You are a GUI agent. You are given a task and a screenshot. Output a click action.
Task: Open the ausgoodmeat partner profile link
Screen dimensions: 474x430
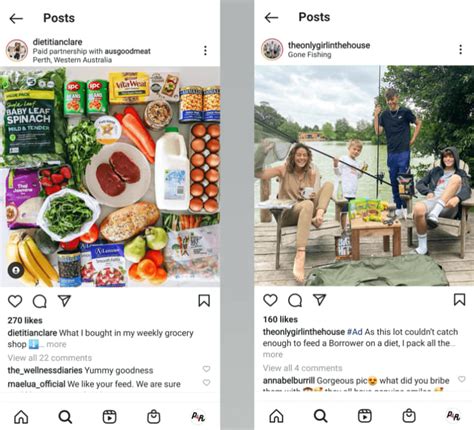pyautogui.click(x=128, y=51)
